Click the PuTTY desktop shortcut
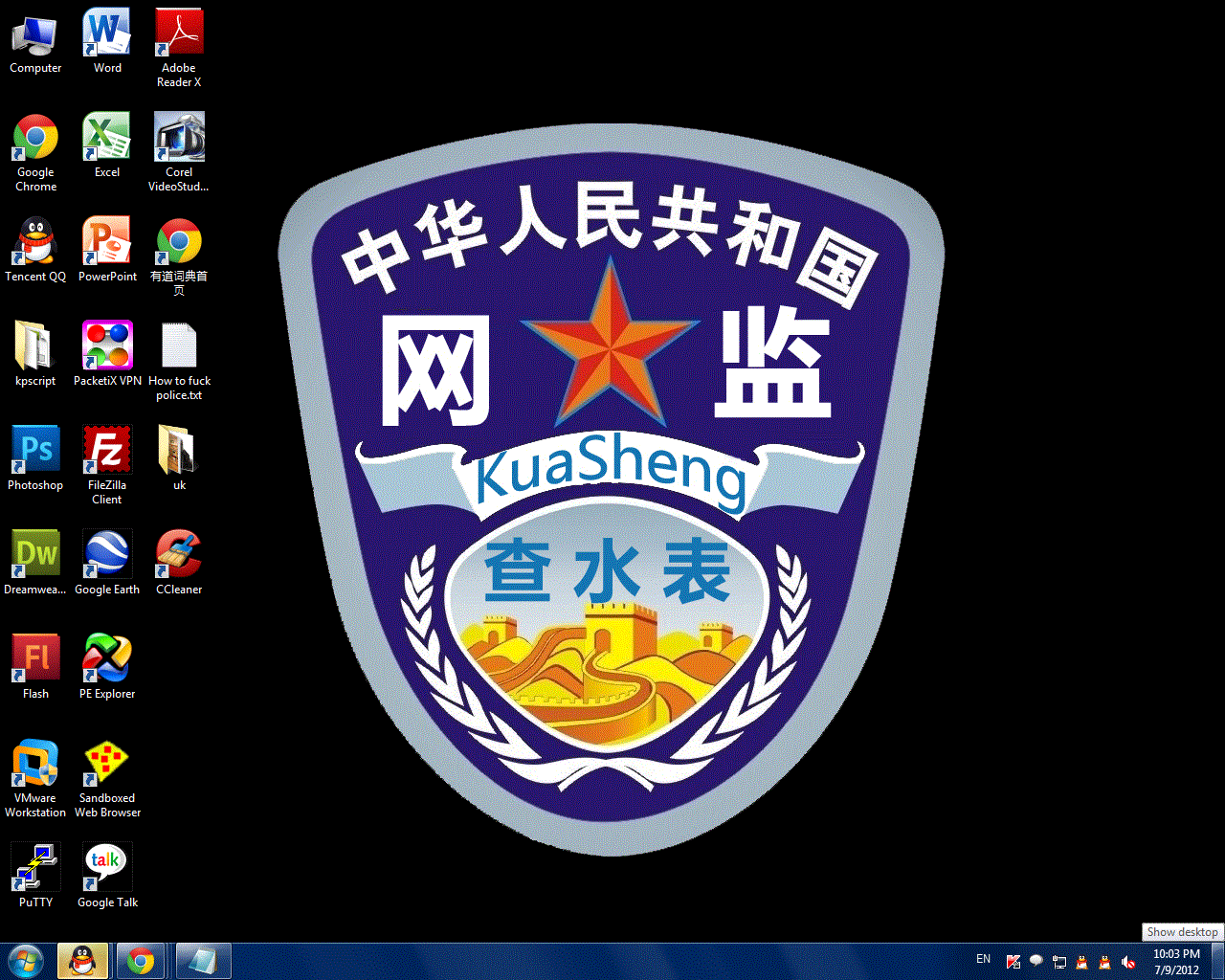1225x980 pixels. 35,875
